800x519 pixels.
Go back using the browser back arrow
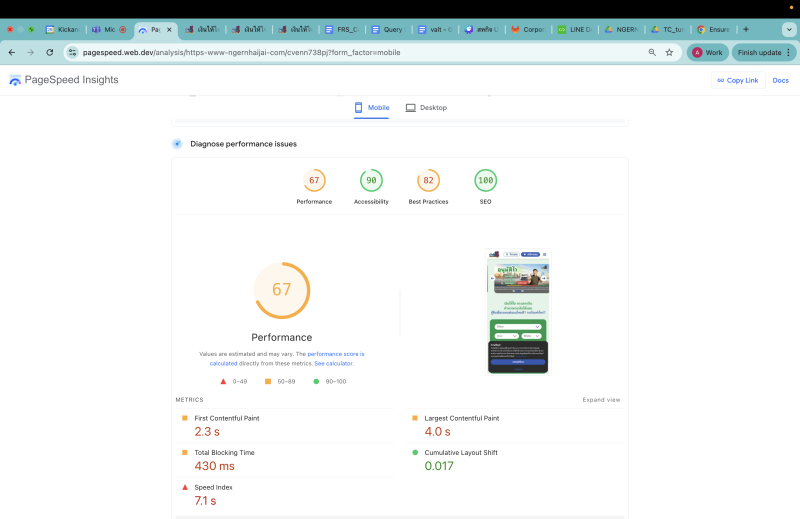point(12,52)
